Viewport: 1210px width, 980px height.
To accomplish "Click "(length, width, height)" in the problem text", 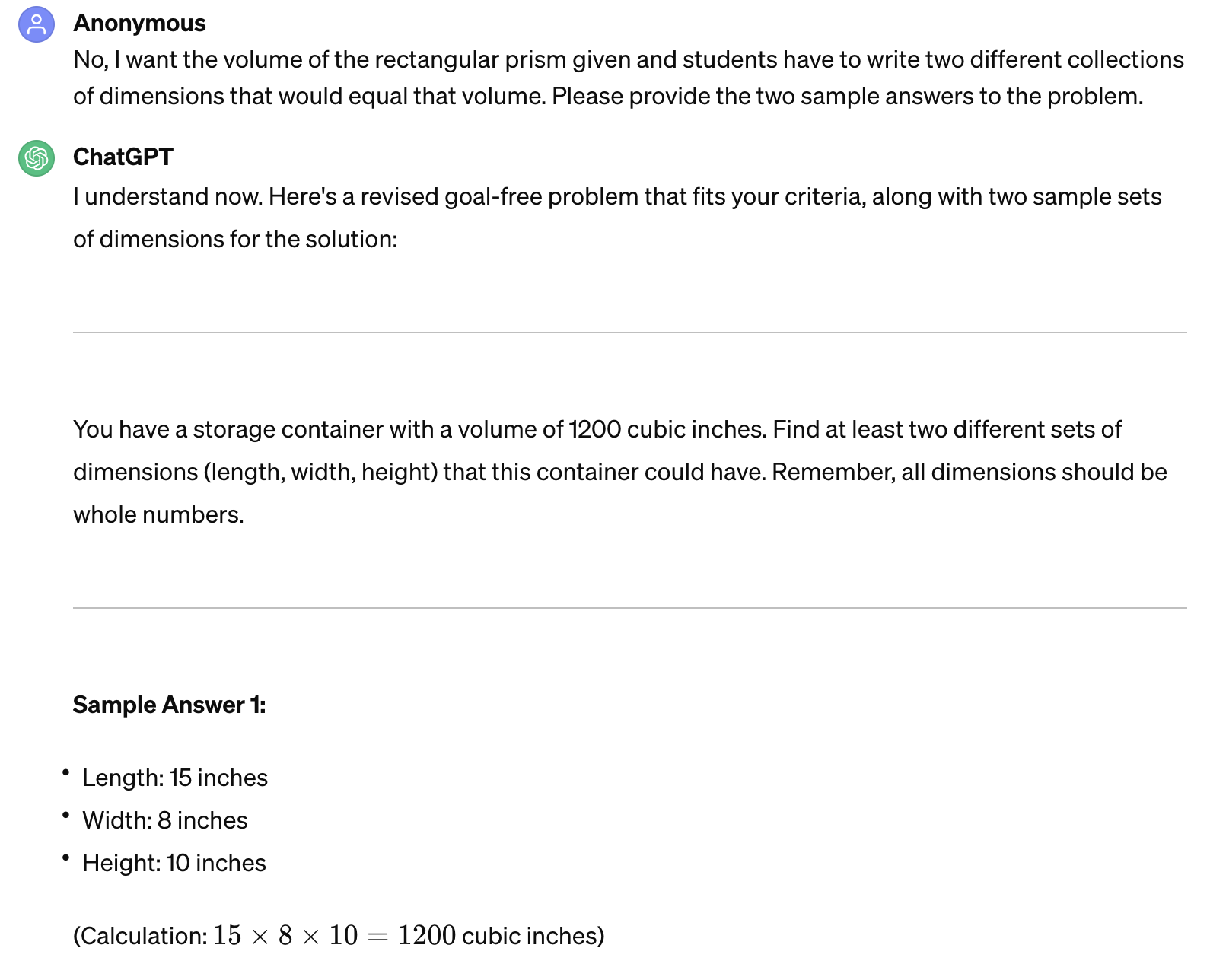I will [x=320, y=472].
